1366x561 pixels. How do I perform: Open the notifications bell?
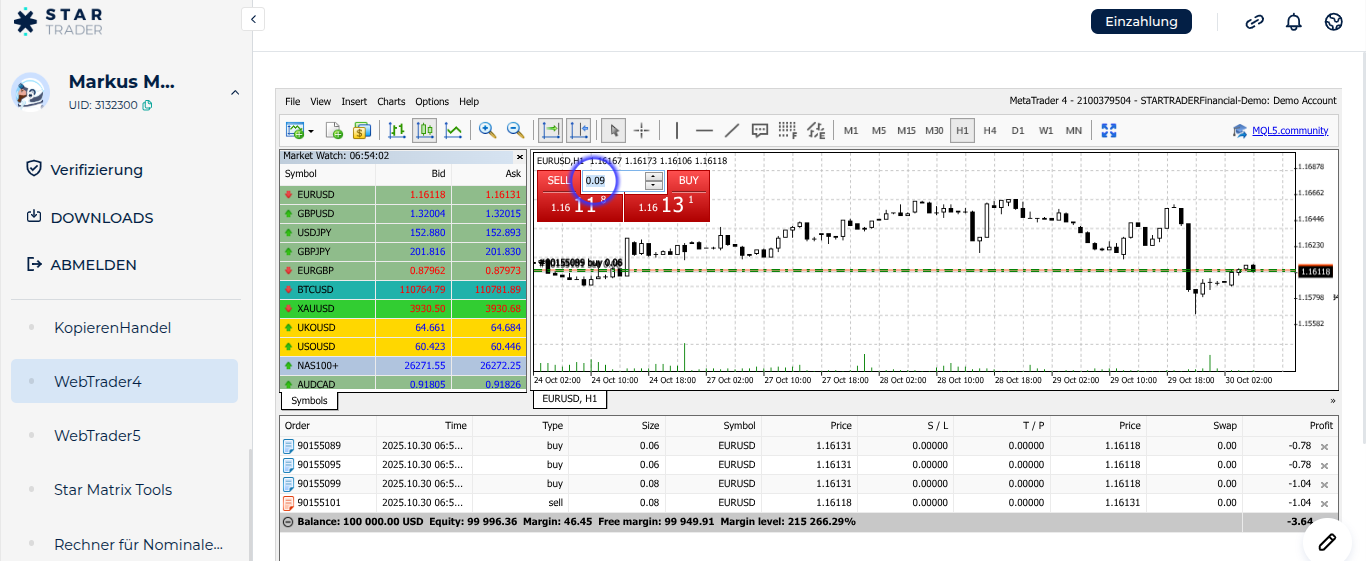1294,22
